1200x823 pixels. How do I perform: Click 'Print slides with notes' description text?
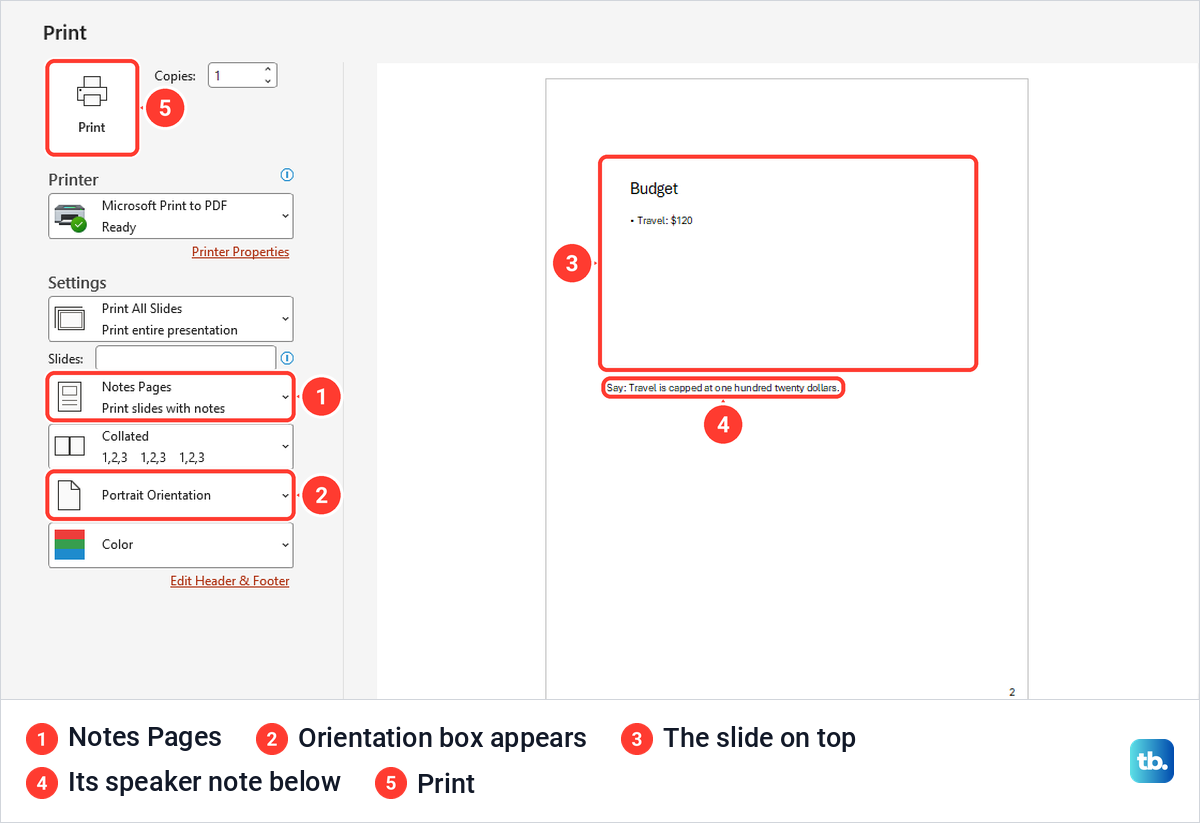[x=163, y=408]
